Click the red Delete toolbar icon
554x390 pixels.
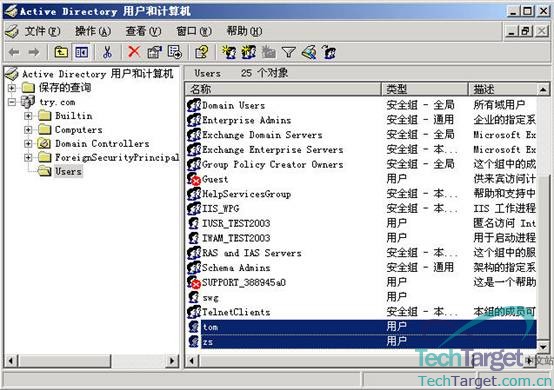click(x=134, y=52)
